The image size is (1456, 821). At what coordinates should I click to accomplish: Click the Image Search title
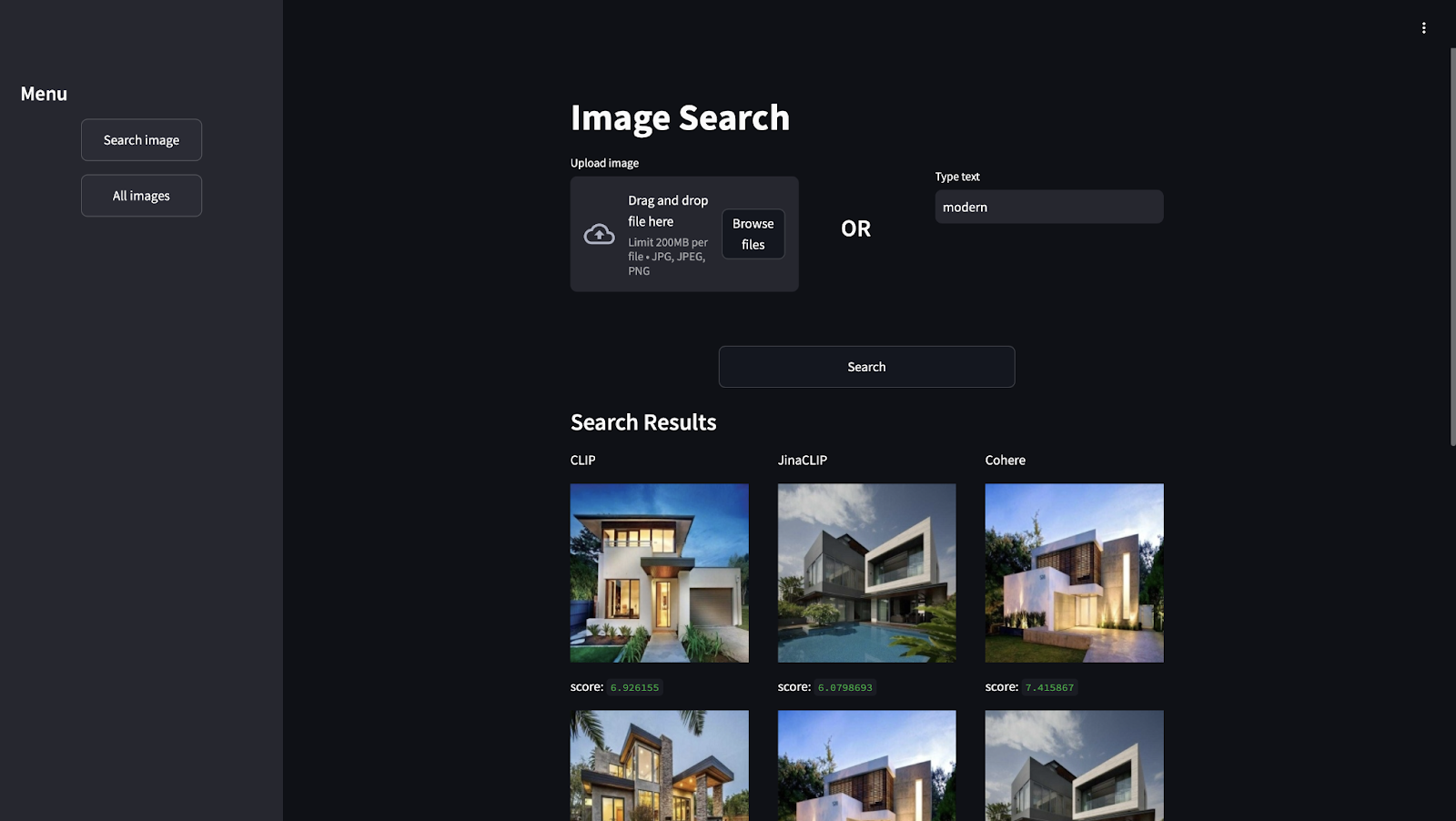click(680, 118)
